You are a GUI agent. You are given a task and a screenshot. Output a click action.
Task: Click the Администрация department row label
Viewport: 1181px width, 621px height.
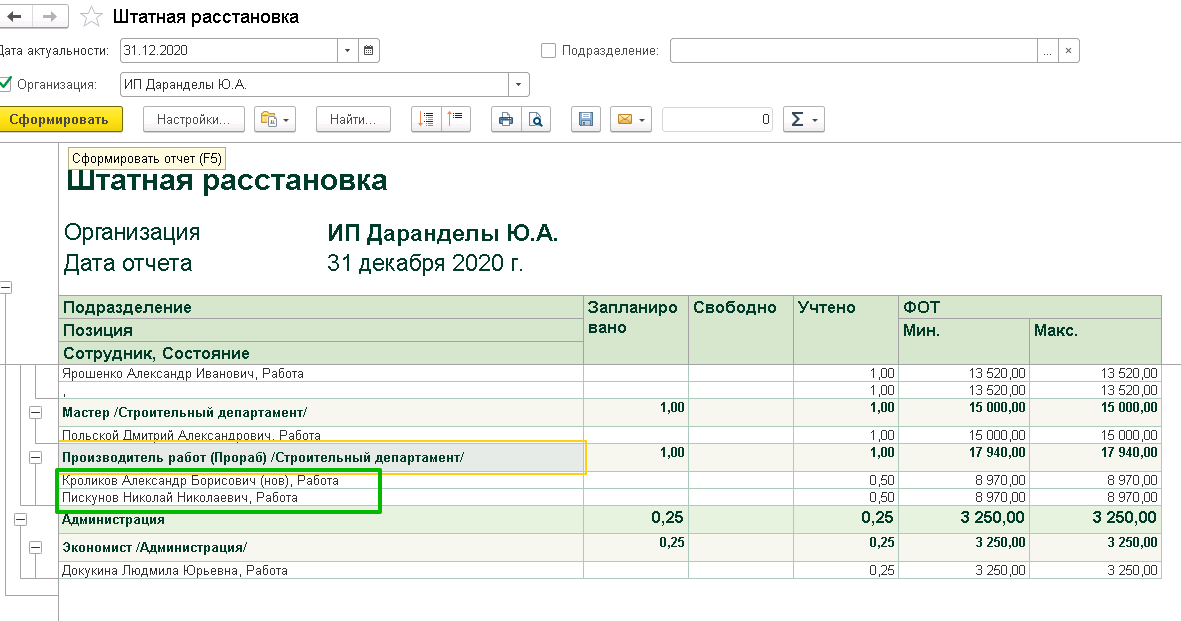[x=113, y=519]
